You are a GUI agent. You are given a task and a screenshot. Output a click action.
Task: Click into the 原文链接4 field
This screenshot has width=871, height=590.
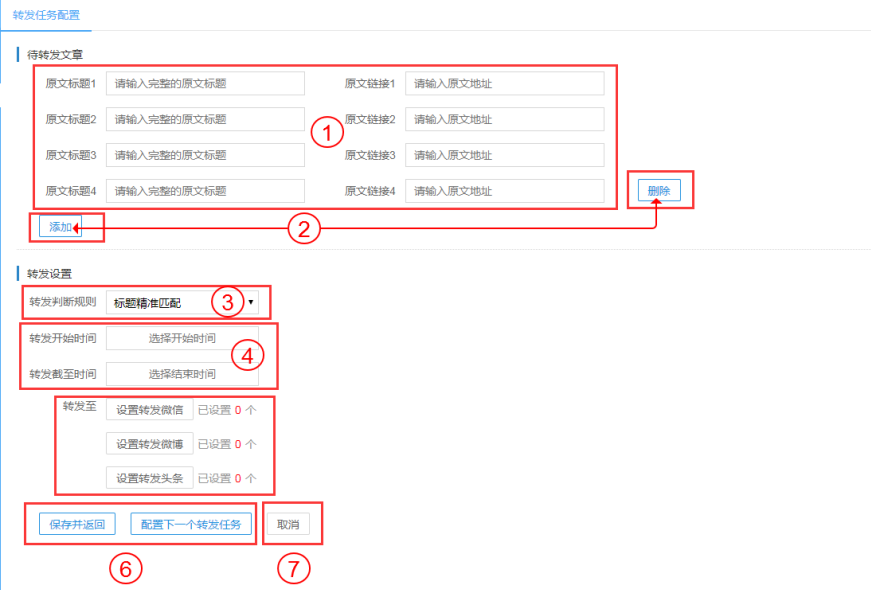coord(504,191)
